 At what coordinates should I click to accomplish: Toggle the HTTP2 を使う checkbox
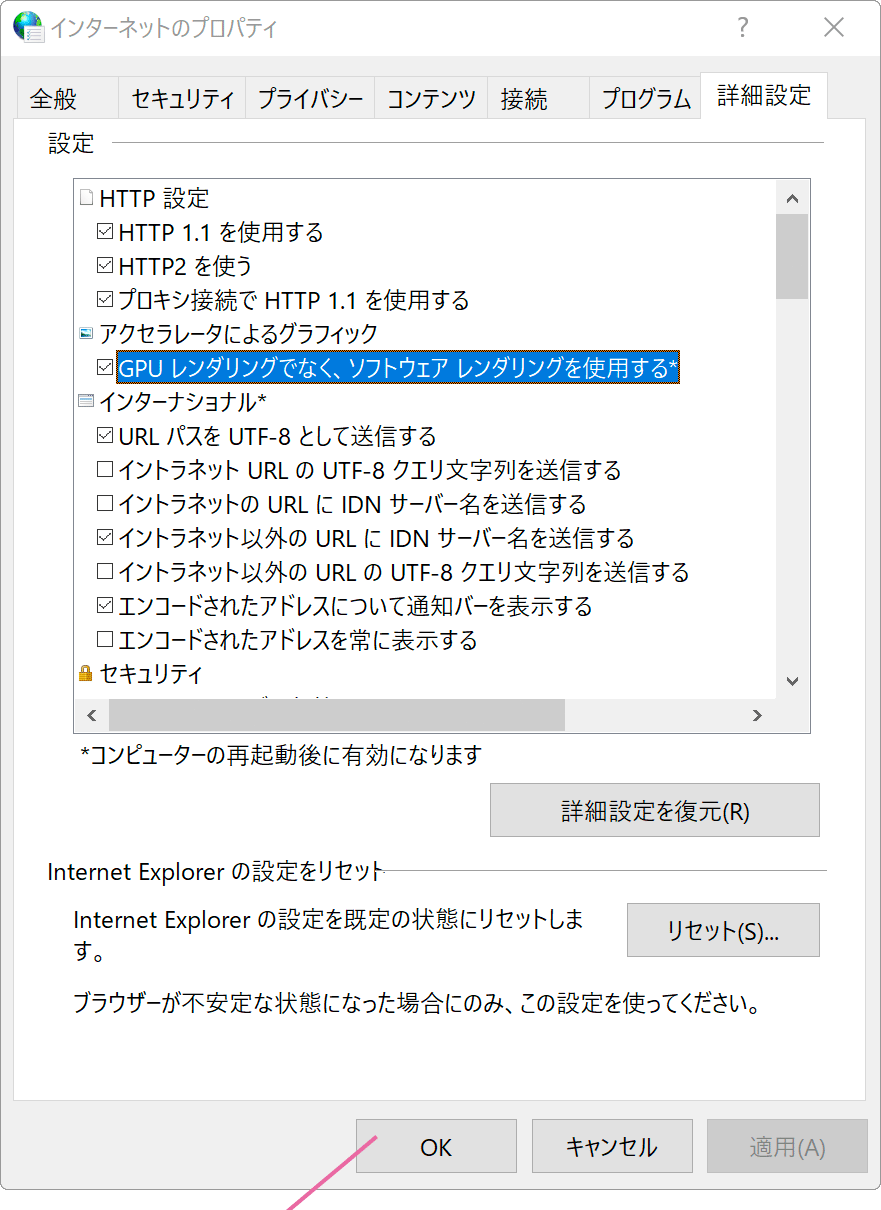[105, 266]
